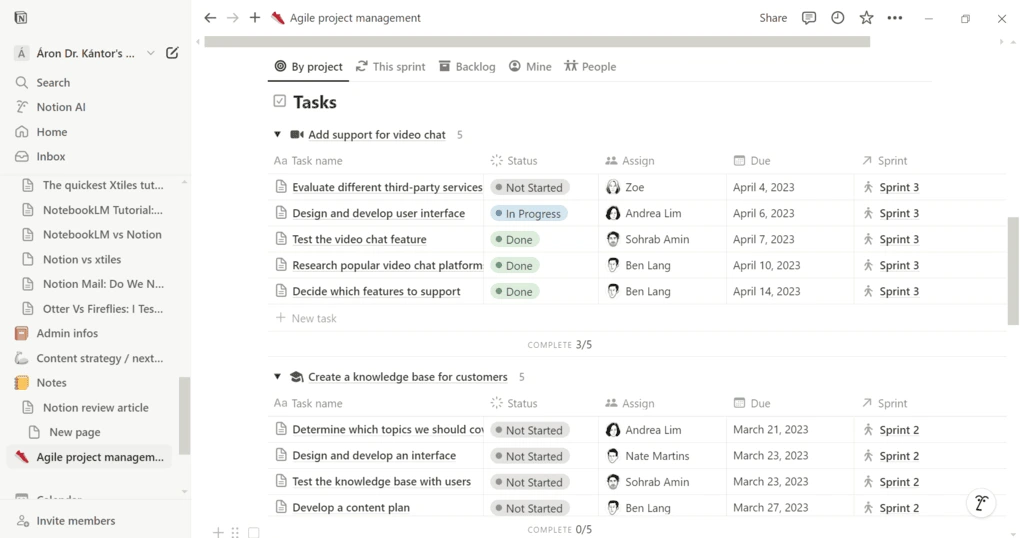Open Sprint 2 link for Develop content plan

click(899, 507)
